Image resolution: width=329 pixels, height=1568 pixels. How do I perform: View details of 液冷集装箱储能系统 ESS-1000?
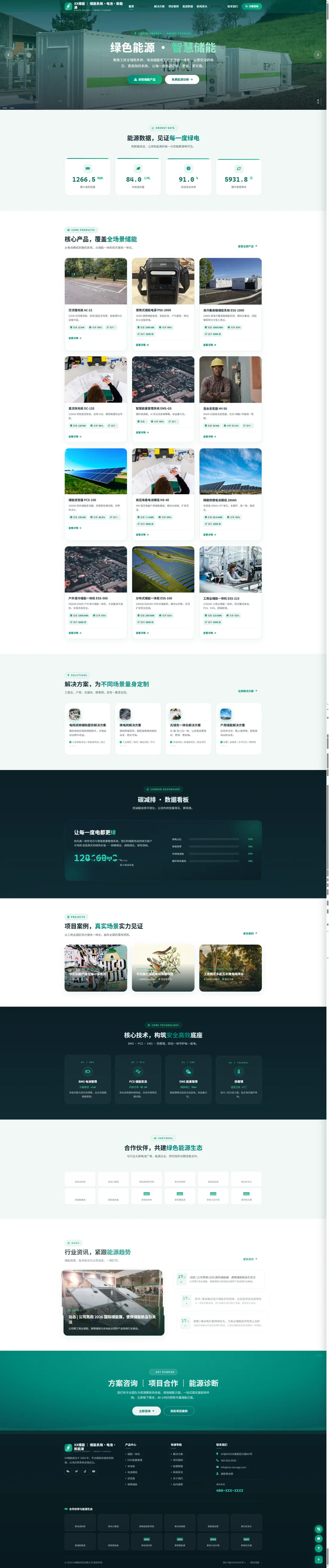210,345
